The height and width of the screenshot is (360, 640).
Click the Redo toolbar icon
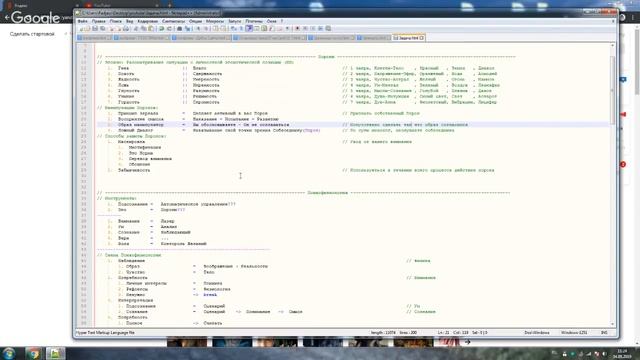pos(169,29)
